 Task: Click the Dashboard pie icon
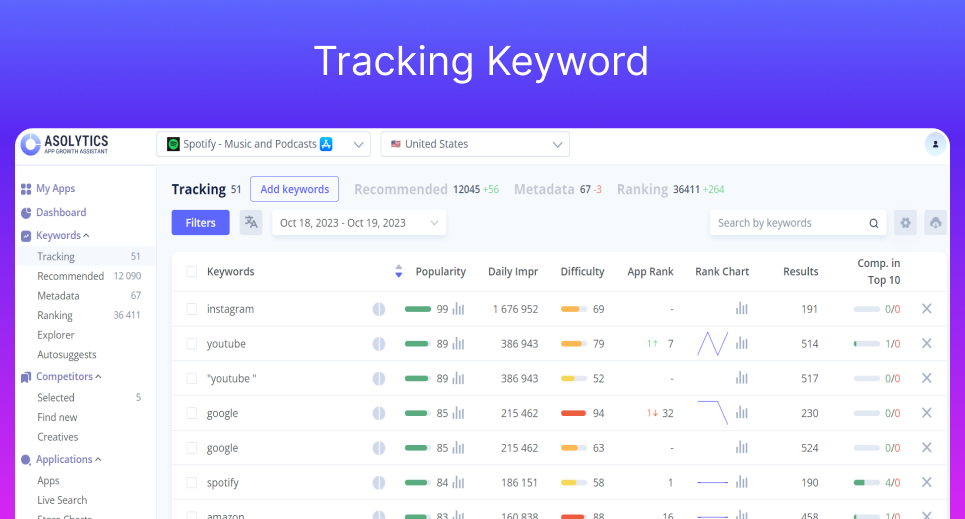(26, 212)
